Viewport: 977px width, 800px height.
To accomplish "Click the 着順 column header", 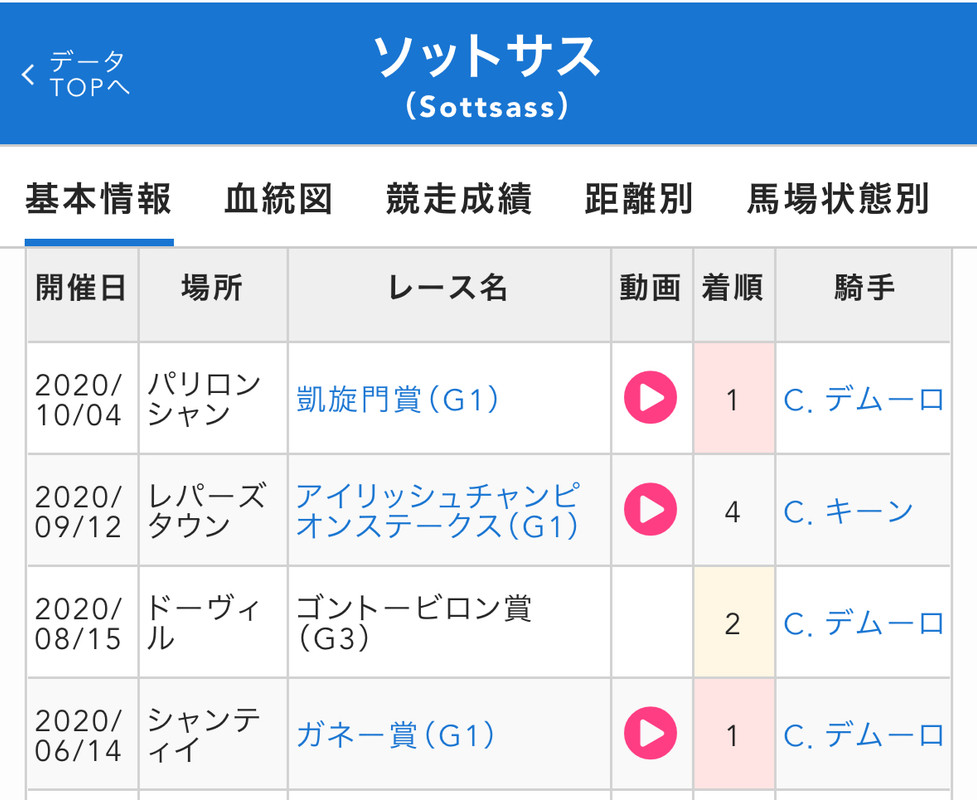I will pos(733,289).
